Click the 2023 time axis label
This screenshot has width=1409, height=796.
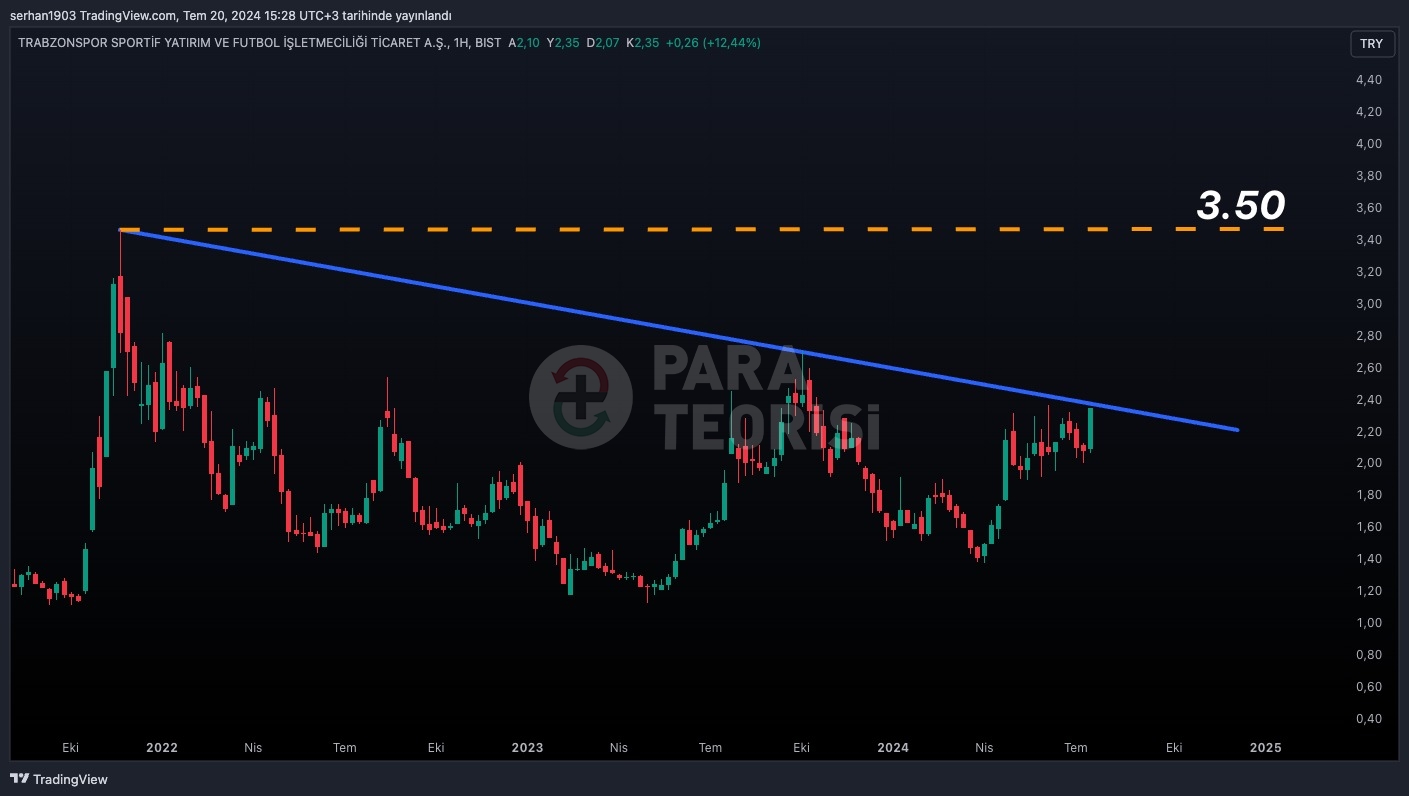pyautogui.click(x=527, y=748)
